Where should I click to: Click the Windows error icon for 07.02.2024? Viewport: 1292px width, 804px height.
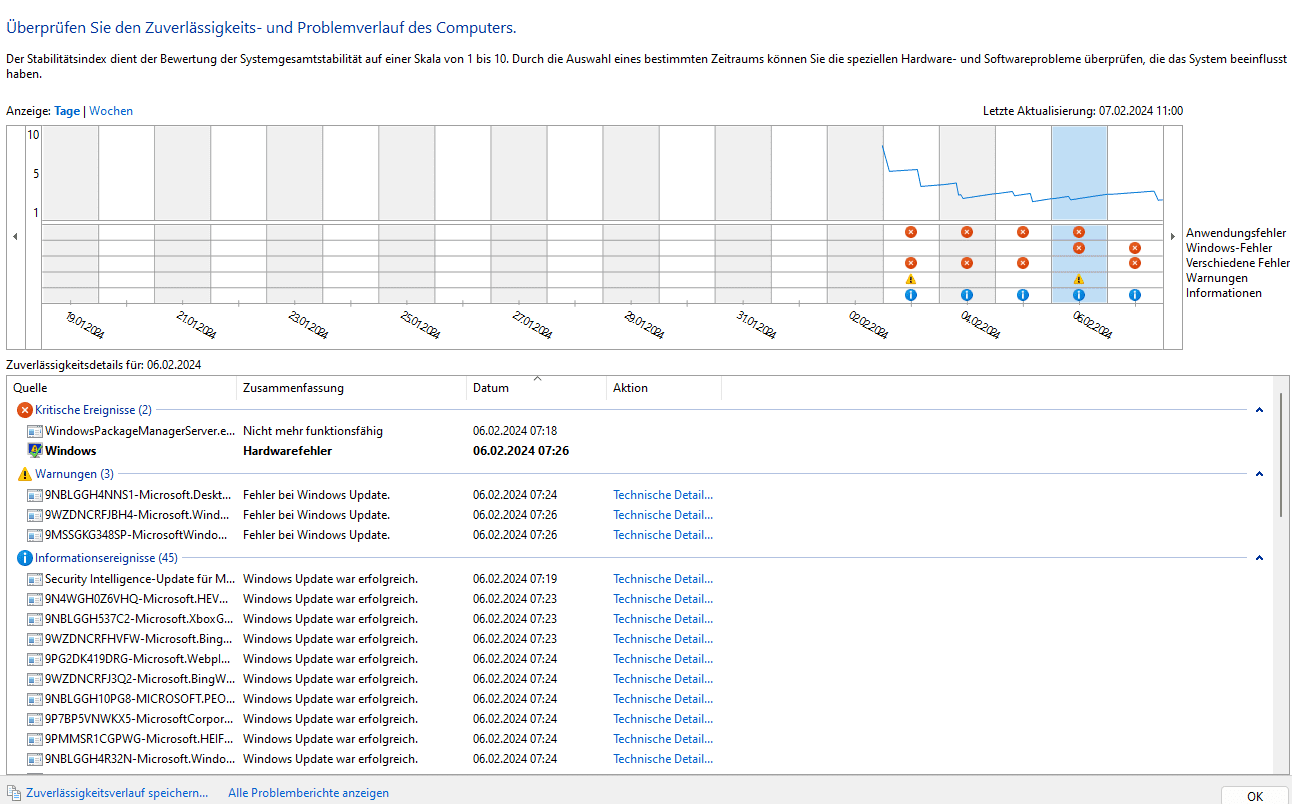[x=1135, y=248]
